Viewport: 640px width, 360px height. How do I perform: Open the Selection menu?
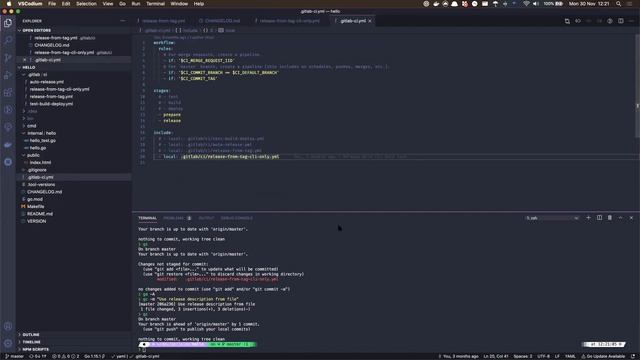point(87,4)
